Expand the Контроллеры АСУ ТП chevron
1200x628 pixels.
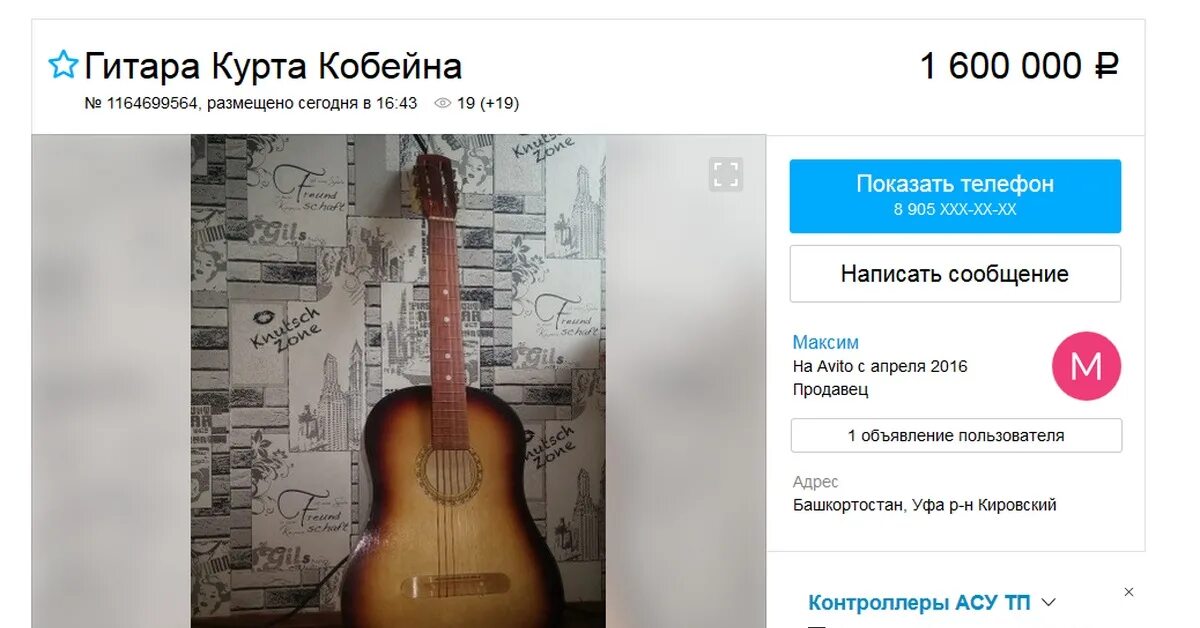coord(1048,602)
